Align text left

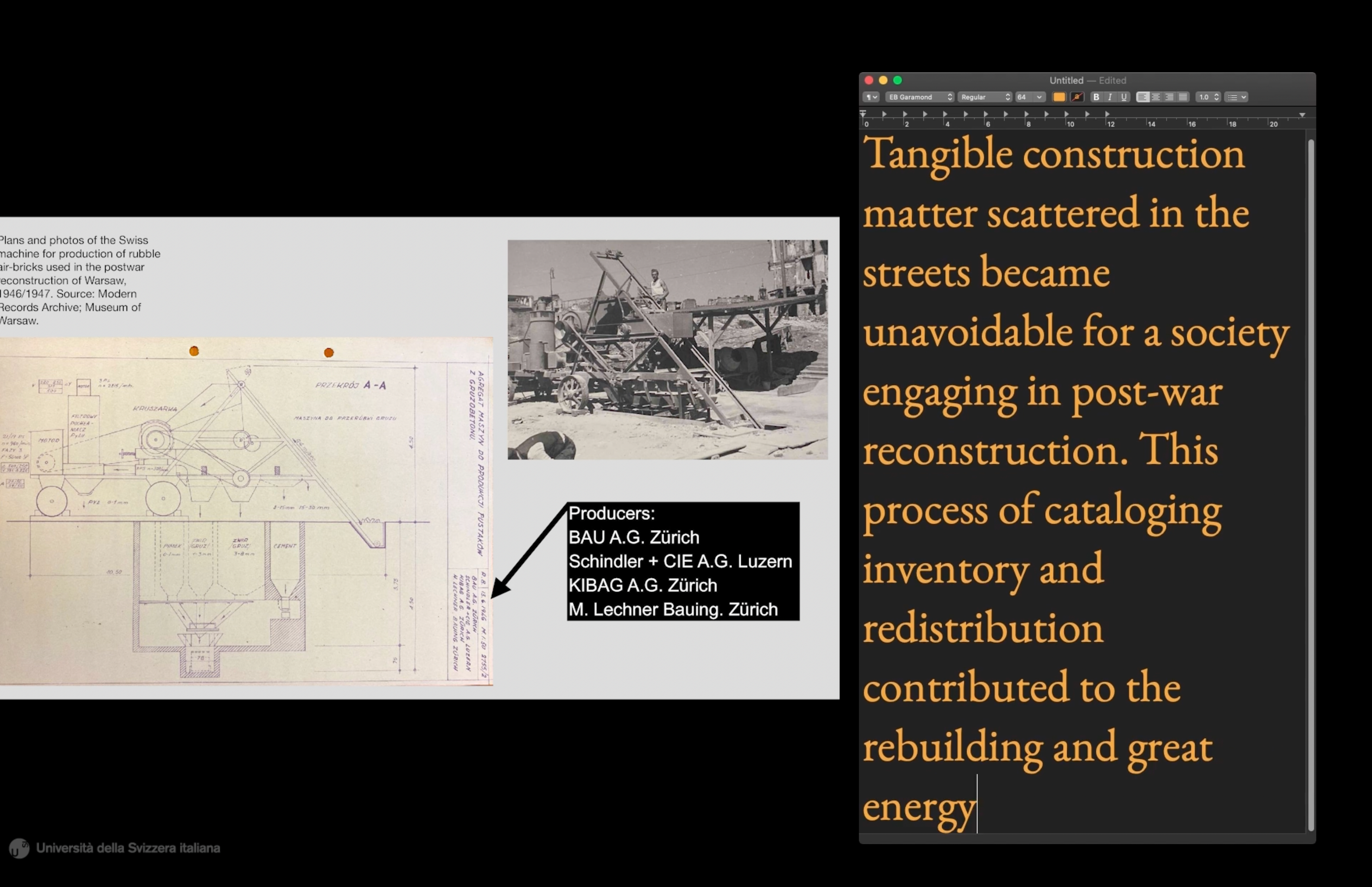pos(1142,97)
